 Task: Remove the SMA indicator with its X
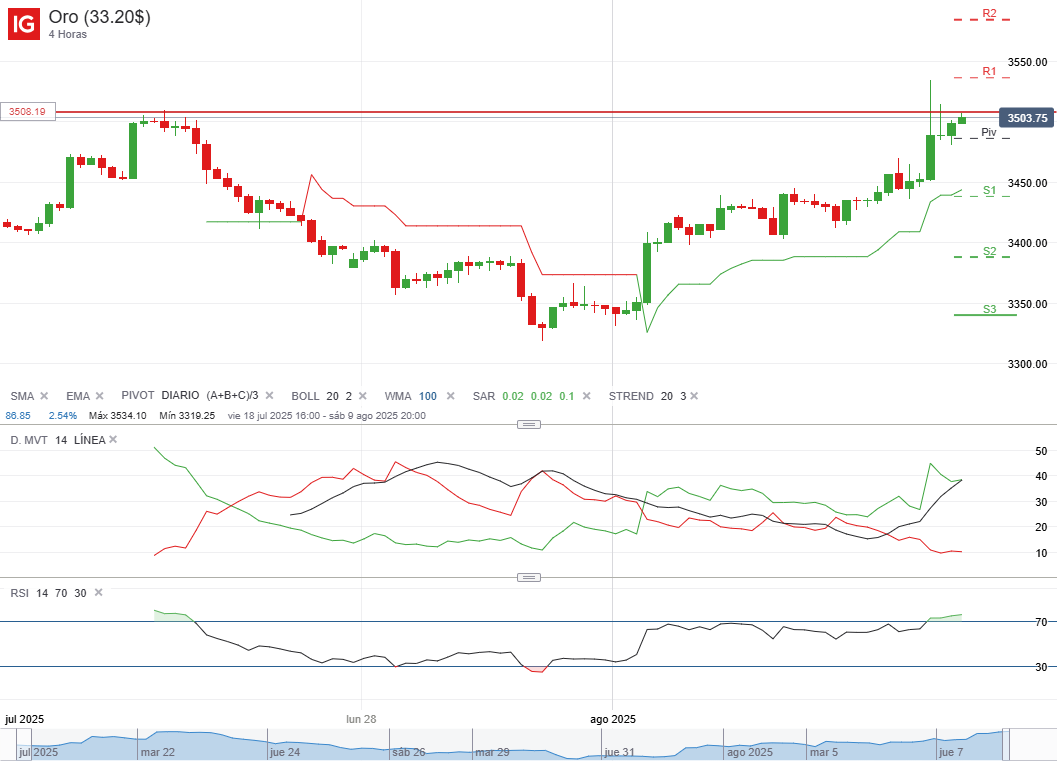coord(45,397)
